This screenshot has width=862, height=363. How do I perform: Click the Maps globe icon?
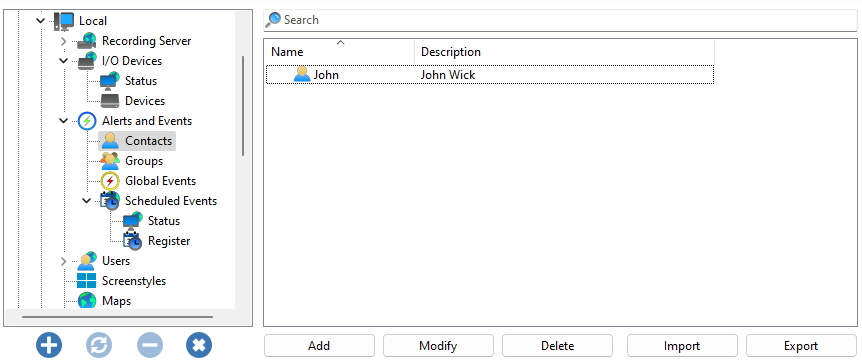87,300
